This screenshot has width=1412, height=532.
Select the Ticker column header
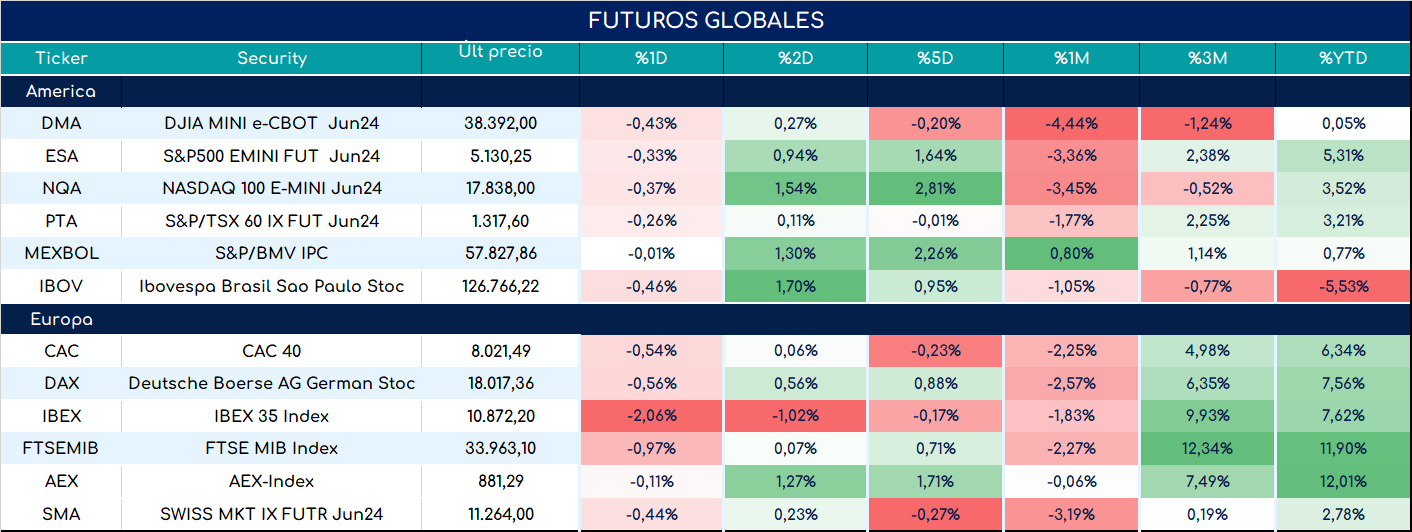[62, 58]
